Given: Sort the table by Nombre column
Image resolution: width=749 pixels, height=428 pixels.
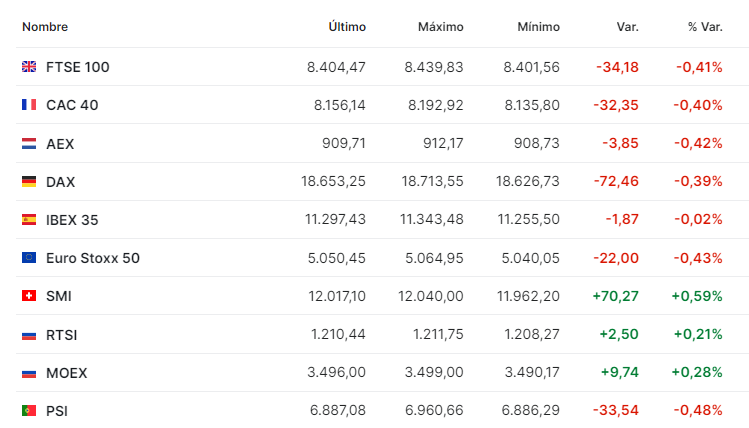Looking at the screenshot, I should [45, 27].
